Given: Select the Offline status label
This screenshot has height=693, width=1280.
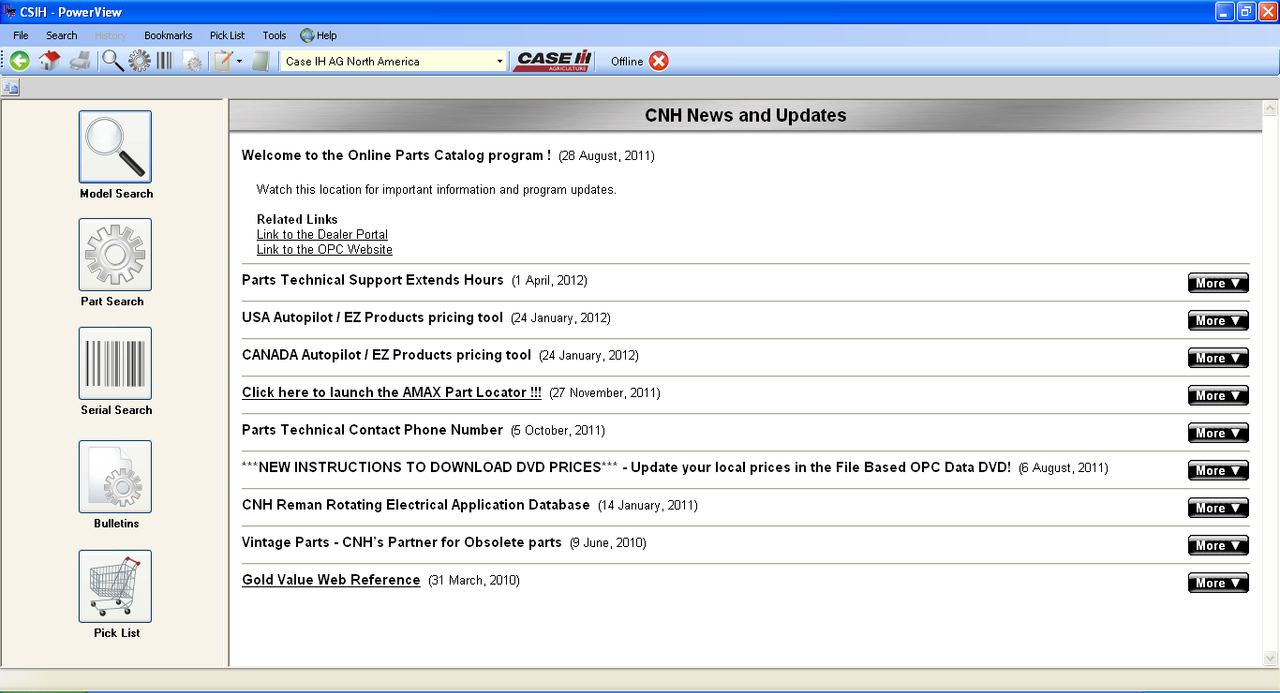Looking at the screenshot, I should click(x=627, y=62).
